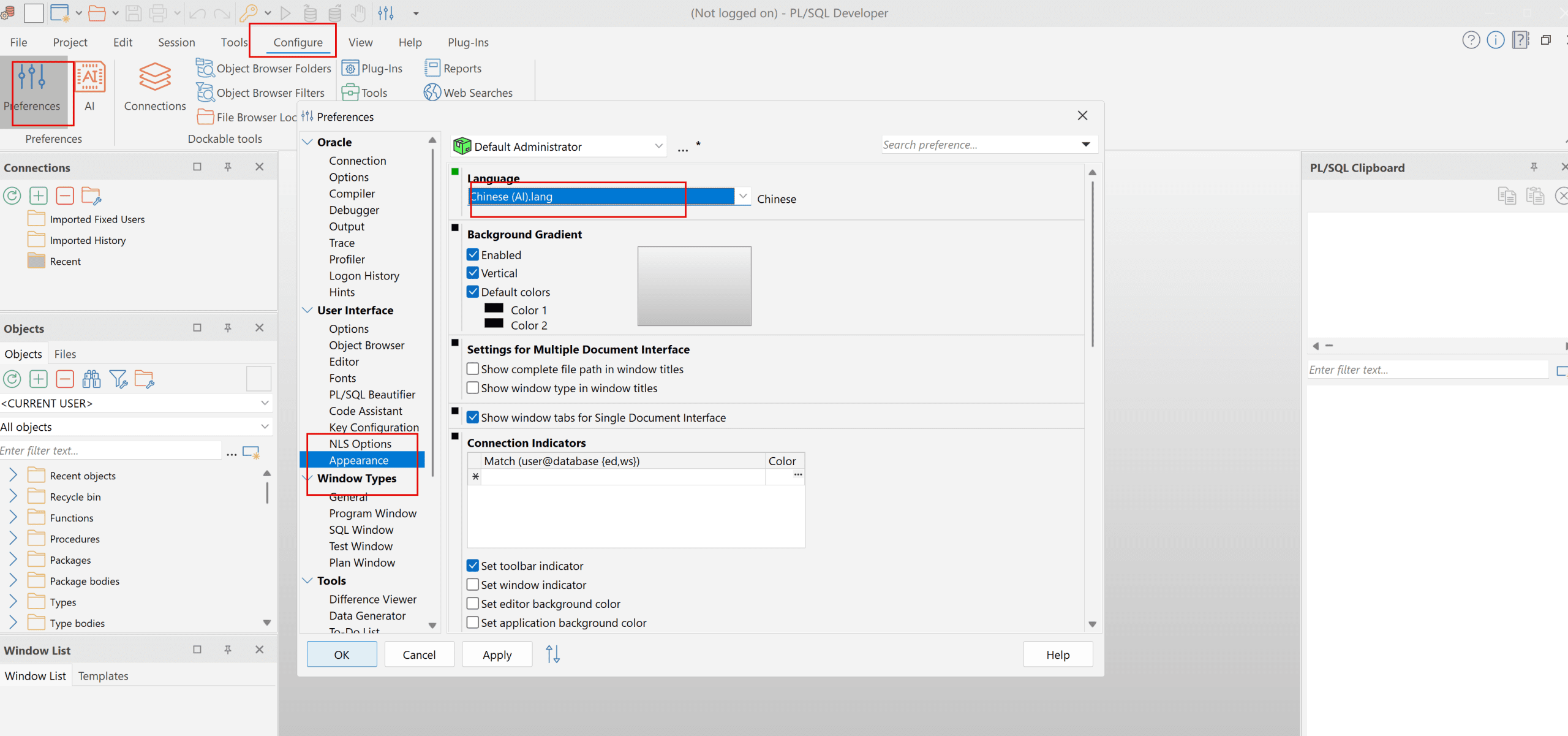This screenshot has width=1568, height=736.
Task: Switch to the Templates tab
Action: pyautogui.click(x=103, y=676)
